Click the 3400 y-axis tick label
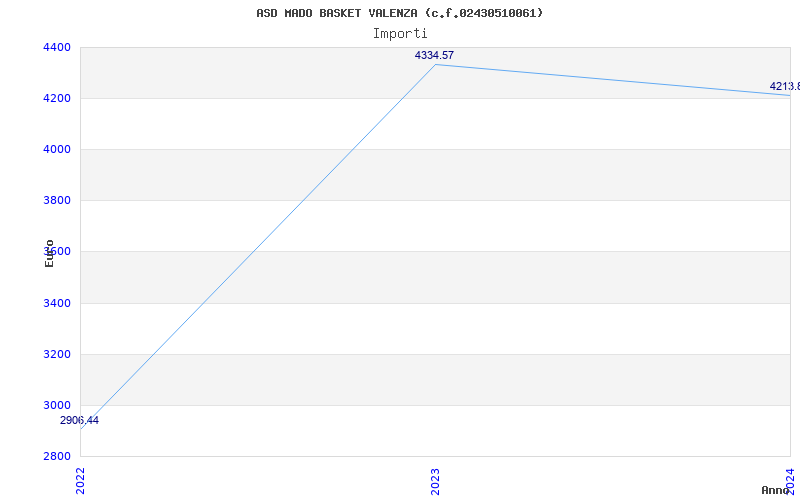Image resolution: width=800 pixels, height=500 pixels. (57, 304)
